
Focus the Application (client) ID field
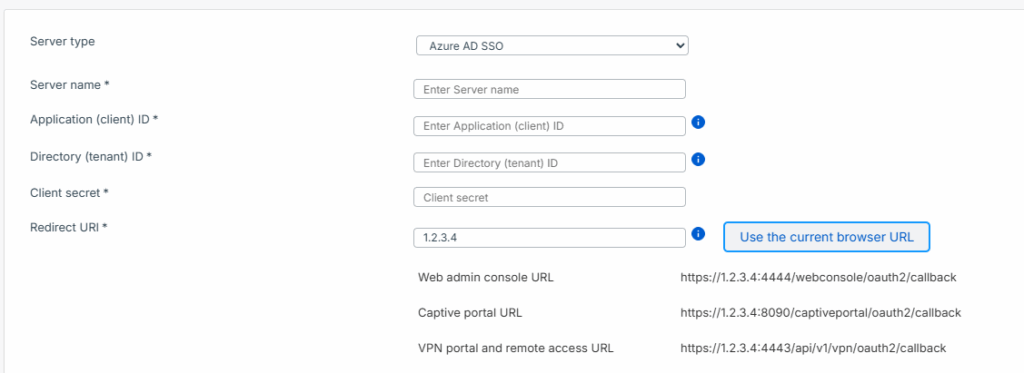click(x=549, y=126)
